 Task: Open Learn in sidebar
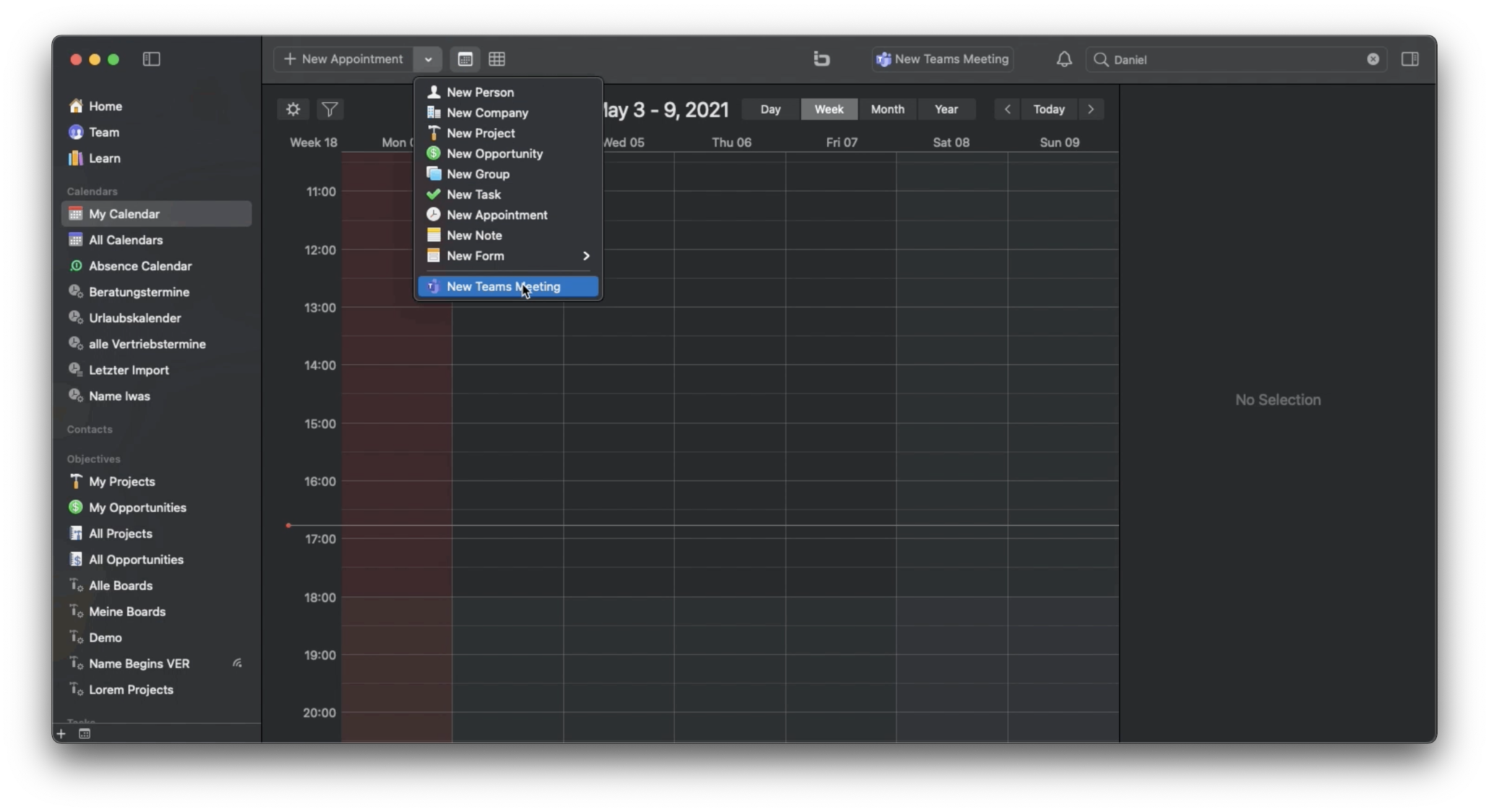click(157, 158)
